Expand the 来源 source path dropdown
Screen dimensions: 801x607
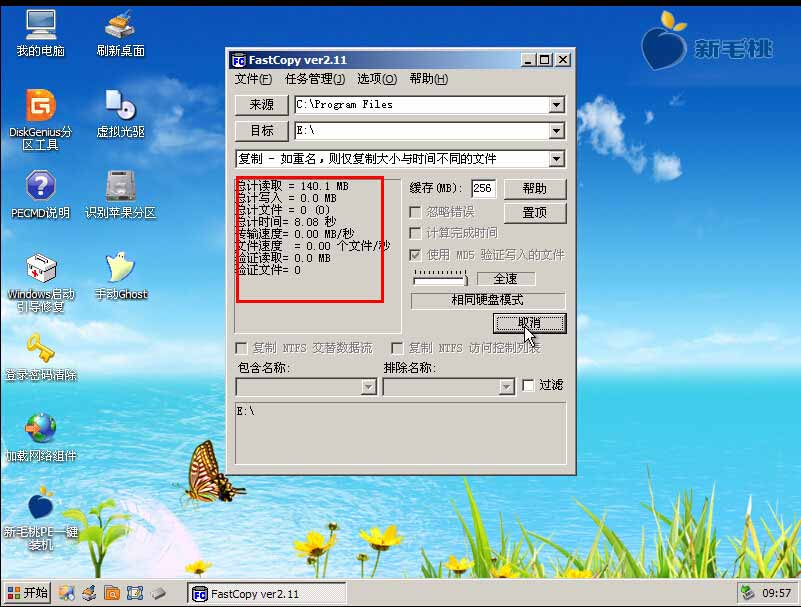pyautogui.click(x=556, y=105)
